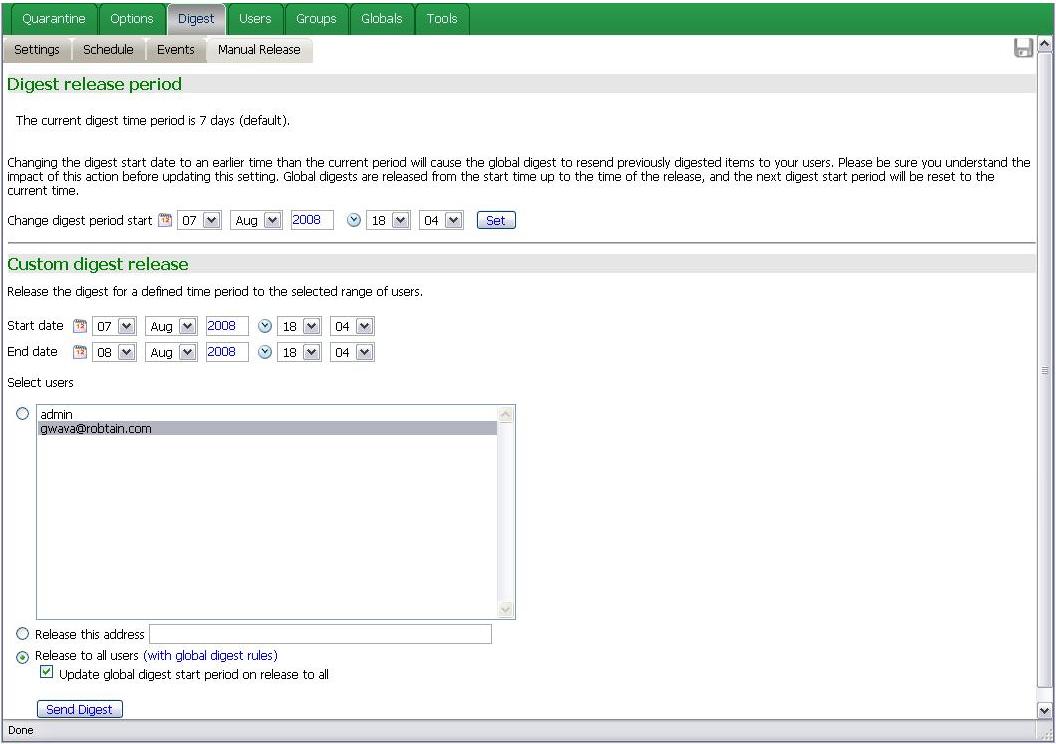The image size is (1056, 744).
Task: Open Start date day dropdown
Action: pos(114,326)
